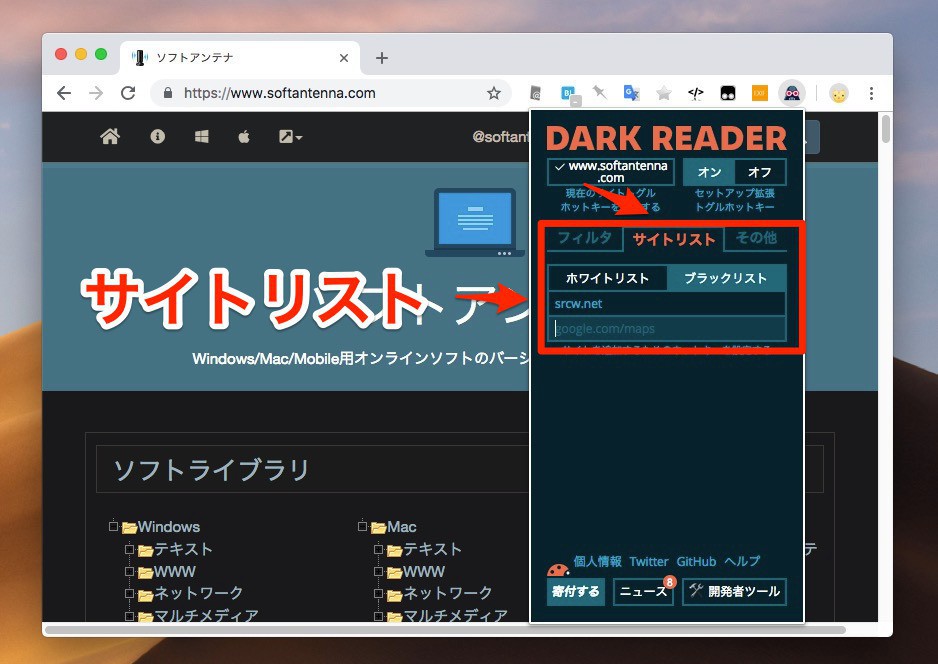The height and width of the screenshot is (664, 938).
Task: Open the external-link dropdown in navbar
Action: (x=290, y=136)
